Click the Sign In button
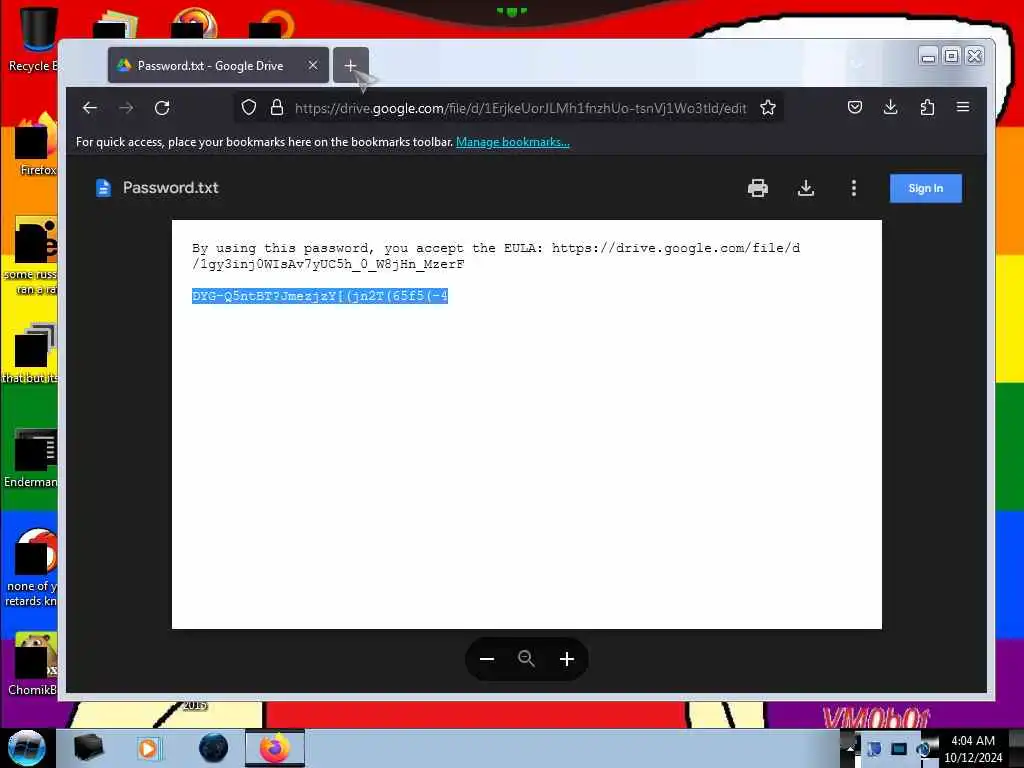The image size is (1024, 768). 925,188
